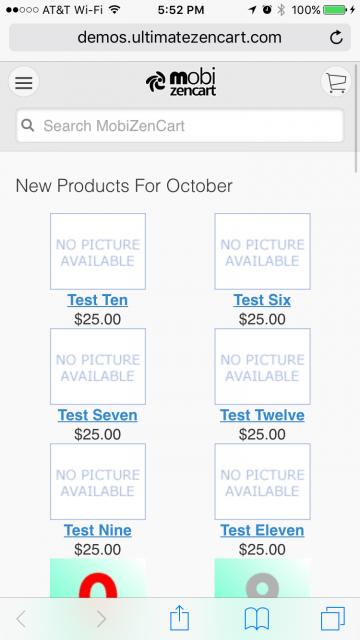The width and height of the screenshot is (360, 640).
Task: Tap the Safari share icon
Action: pyautogui.click(x=179, y=618)
